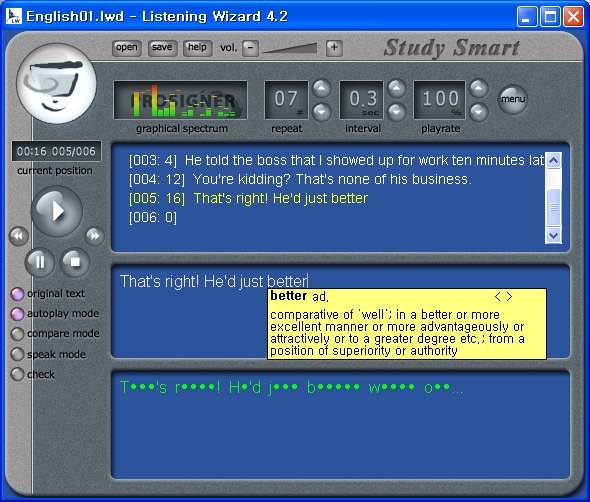This screenshot has width=590, height=502.
Task: Open the round menu button
Action: pyautogui.click(x=512, y=99)
